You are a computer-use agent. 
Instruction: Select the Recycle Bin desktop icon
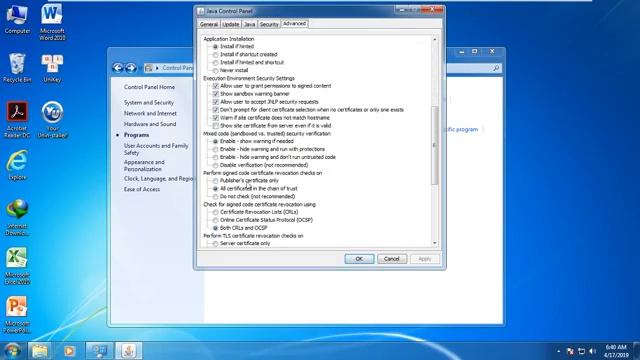pos(17,68)
